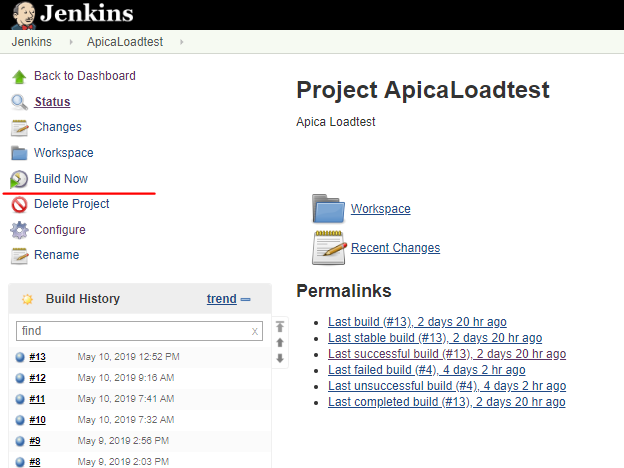Go Back to Dashboard
Image resolution: width=624 pixels, height=468 pixels.
point(85,76)
